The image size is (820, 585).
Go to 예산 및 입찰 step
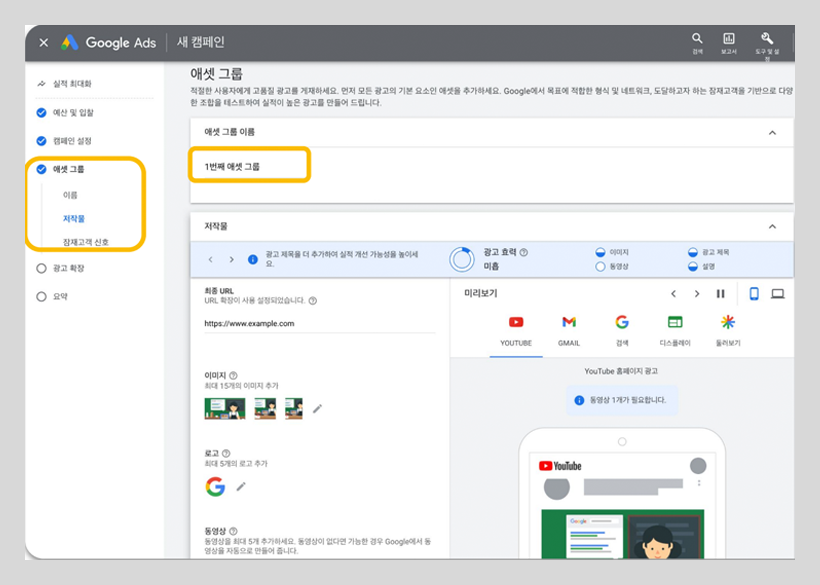click(73, 112)
